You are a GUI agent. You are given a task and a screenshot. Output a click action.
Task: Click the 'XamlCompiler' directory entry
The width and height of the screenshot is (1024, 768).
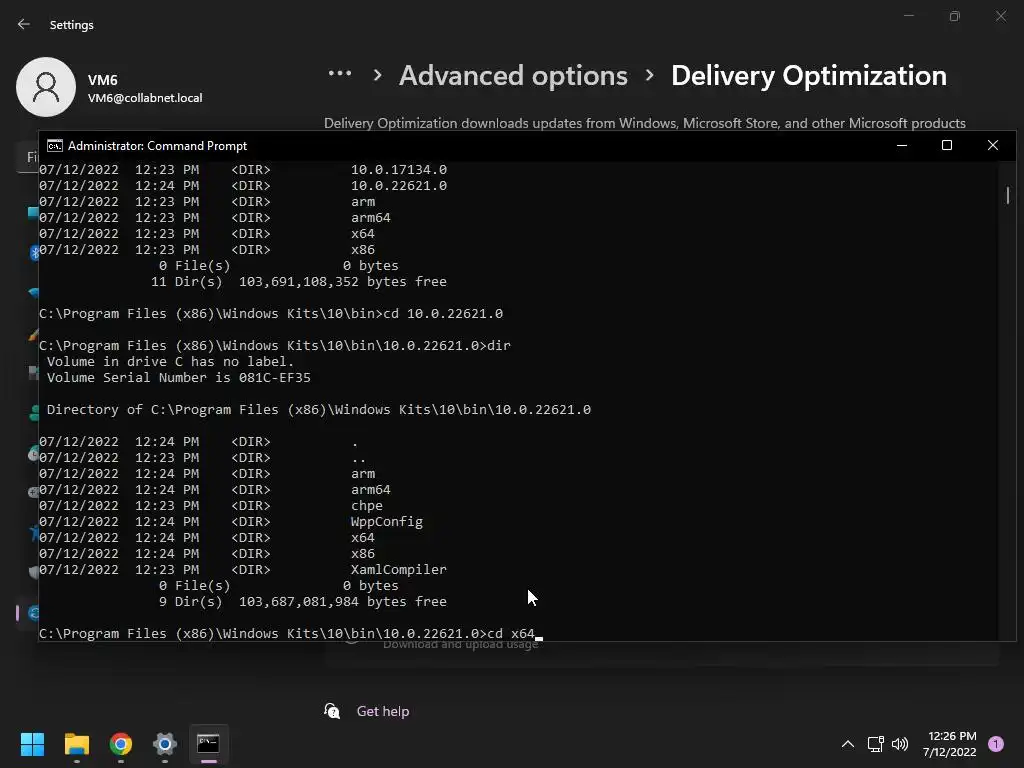pos(398,569)
